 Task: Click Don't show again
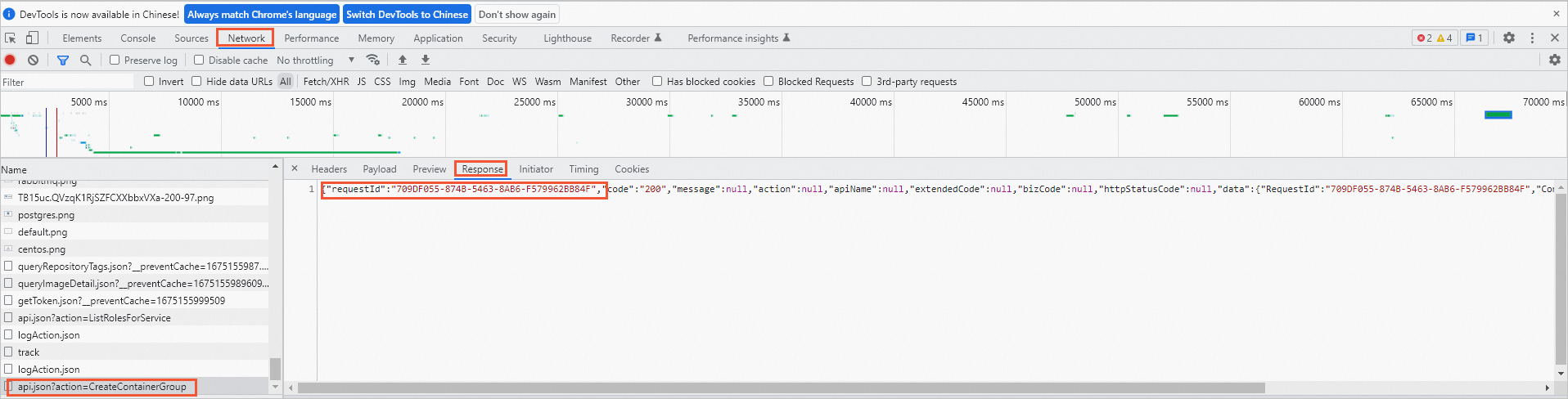coord(517,14)
